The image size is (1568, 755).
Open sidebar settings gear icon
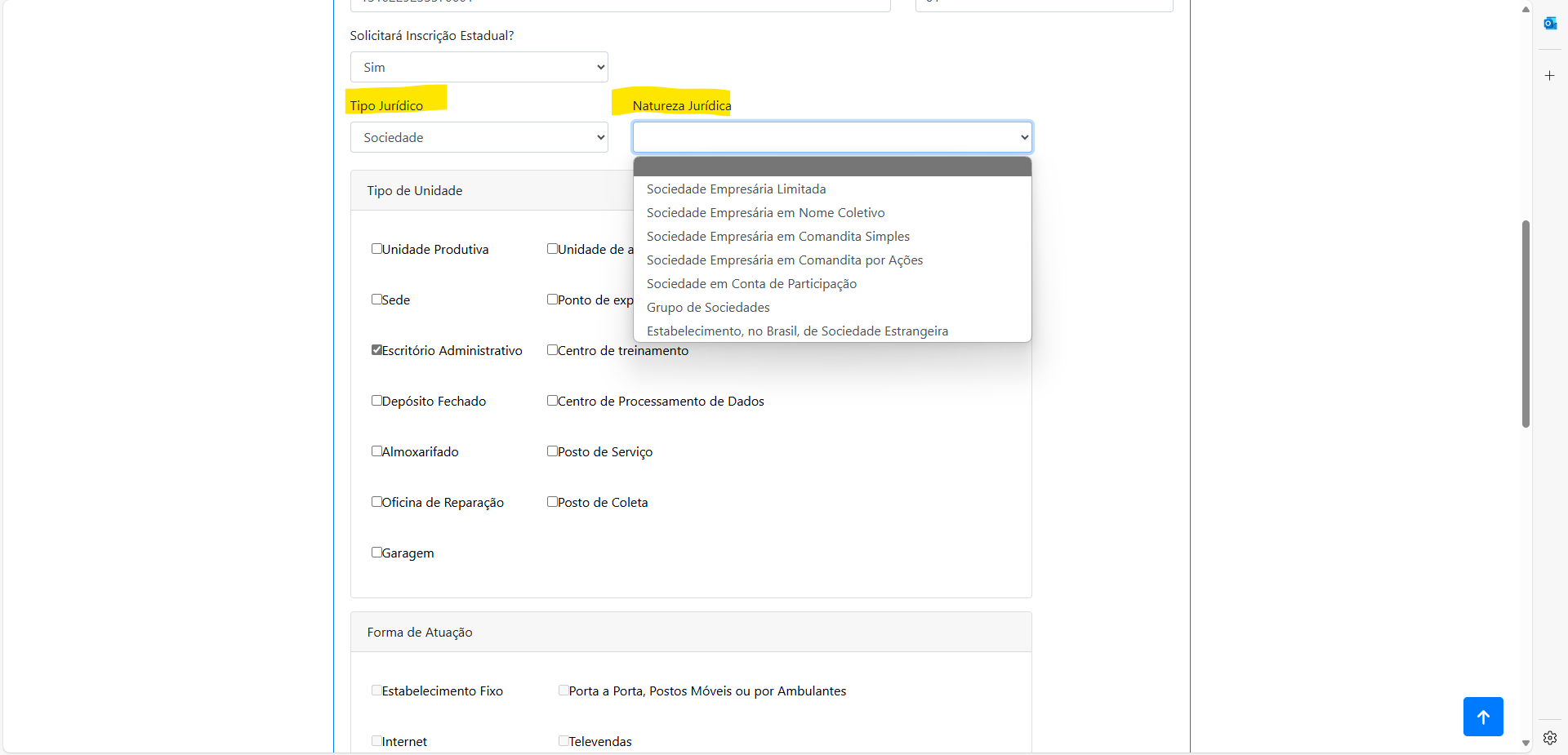1549,738
